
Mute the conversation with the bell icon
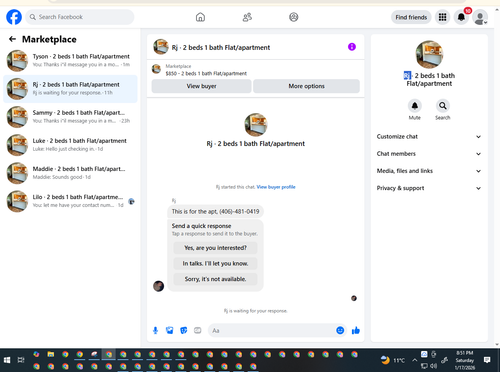[414, 106]
